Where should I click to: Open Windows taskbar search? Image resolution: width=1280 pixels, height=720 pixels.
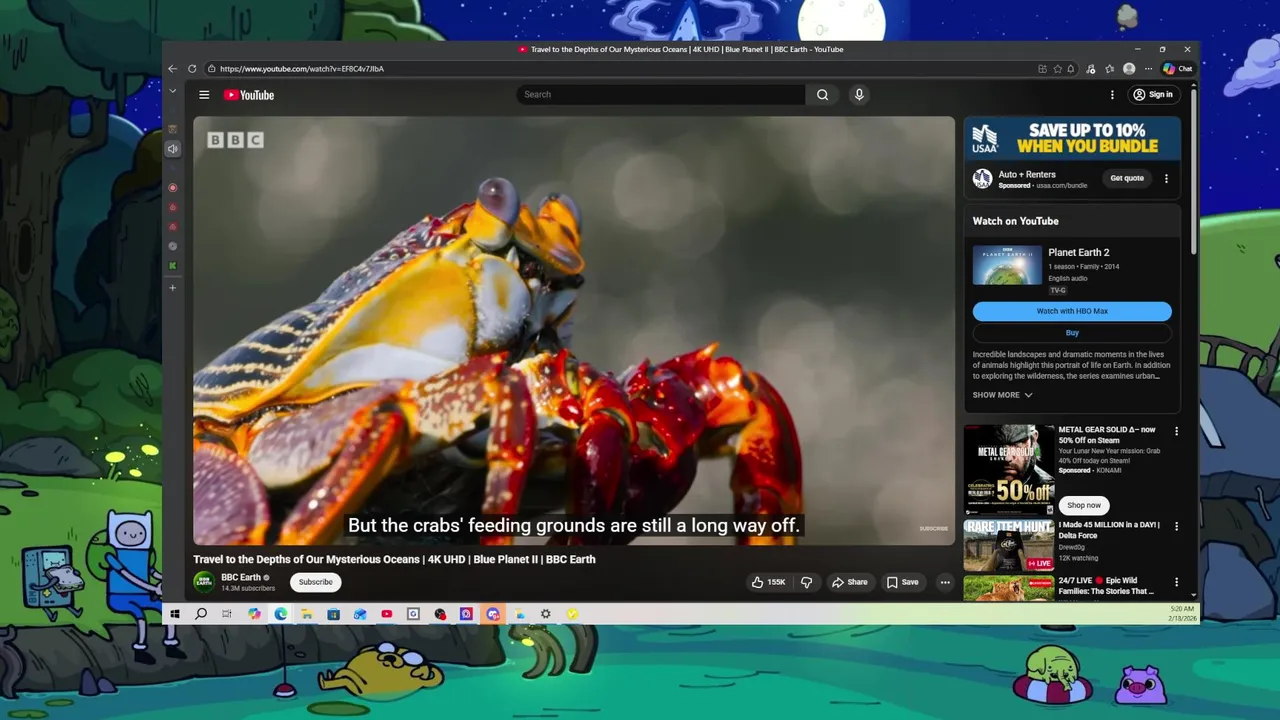pos(201,614)
